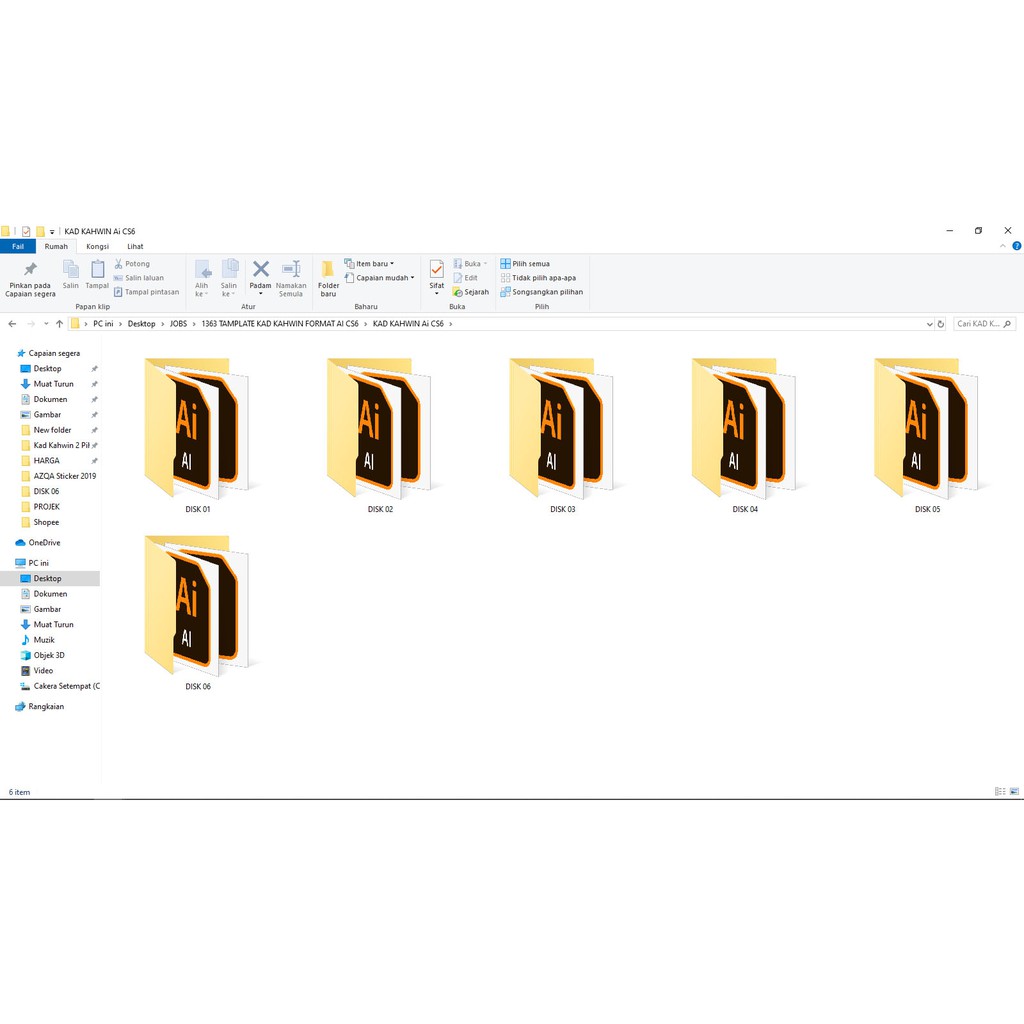Viewport: 1024px width, 1024px height.
Task: Refresh the folder with the reload icon
Action: [941, 324]
